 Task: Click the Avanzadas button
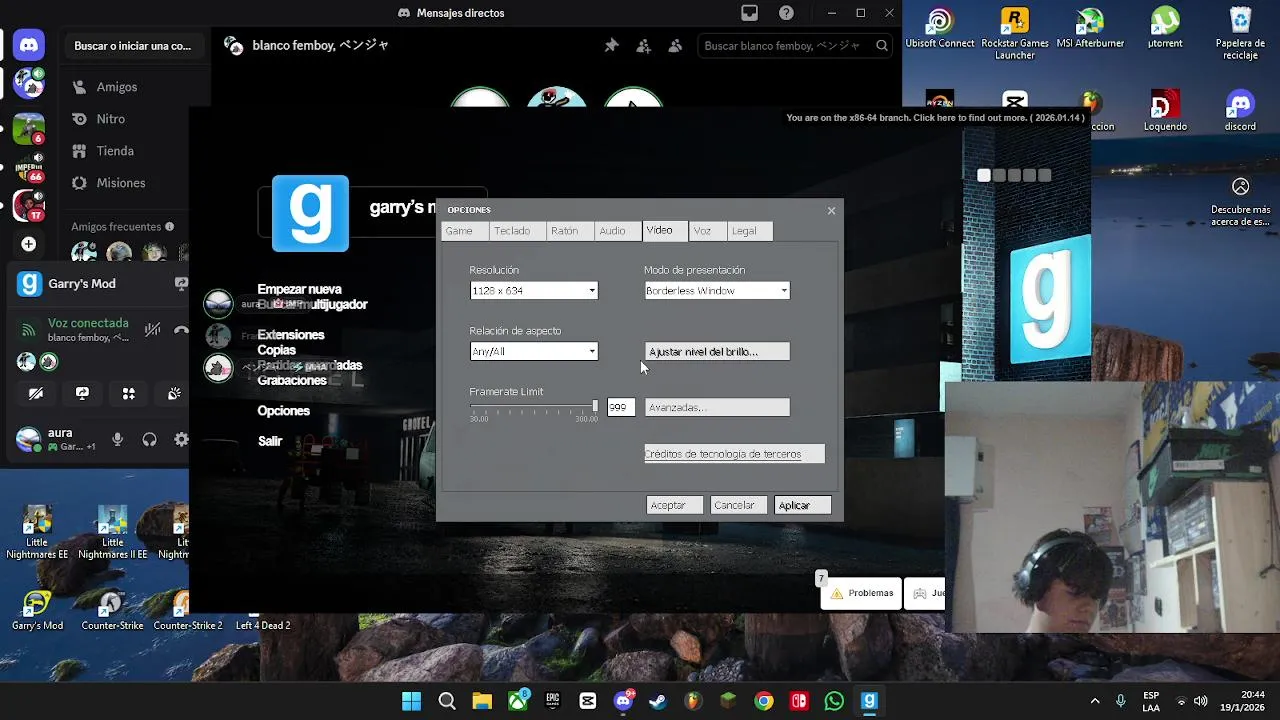pyautogui.click(x=717, y=407)
